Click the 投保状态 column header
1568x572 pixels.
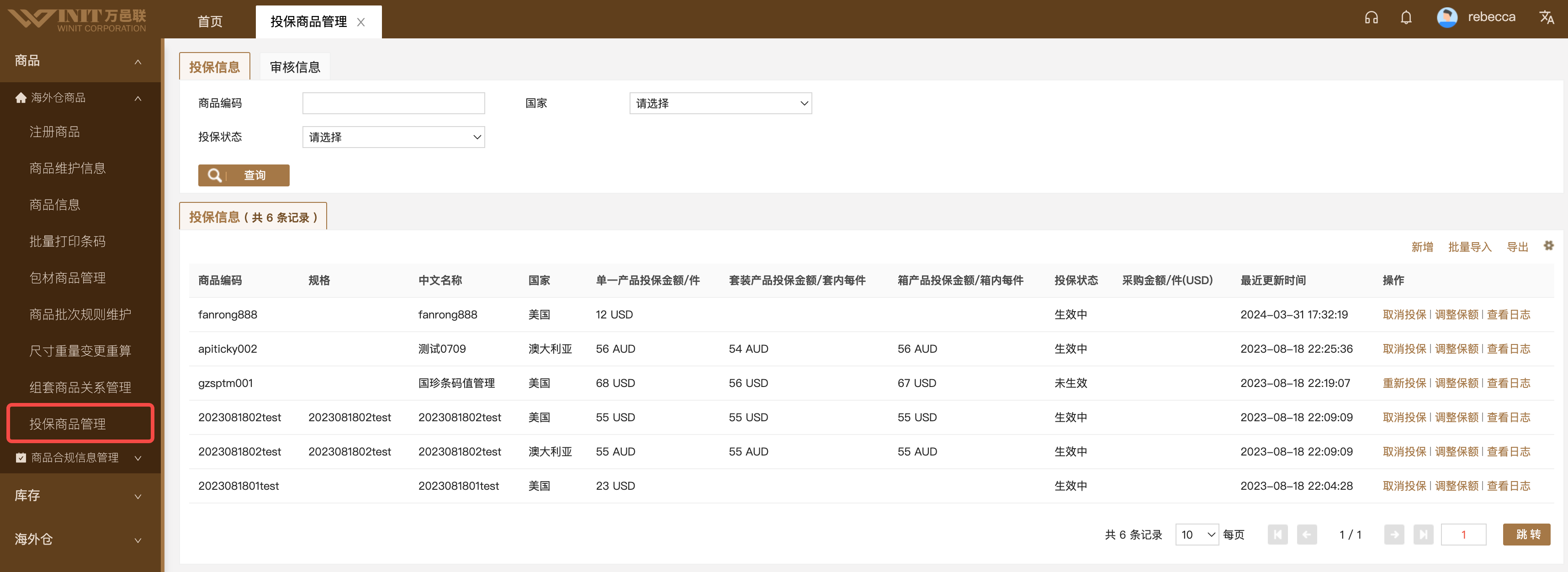coord(1076,281)
